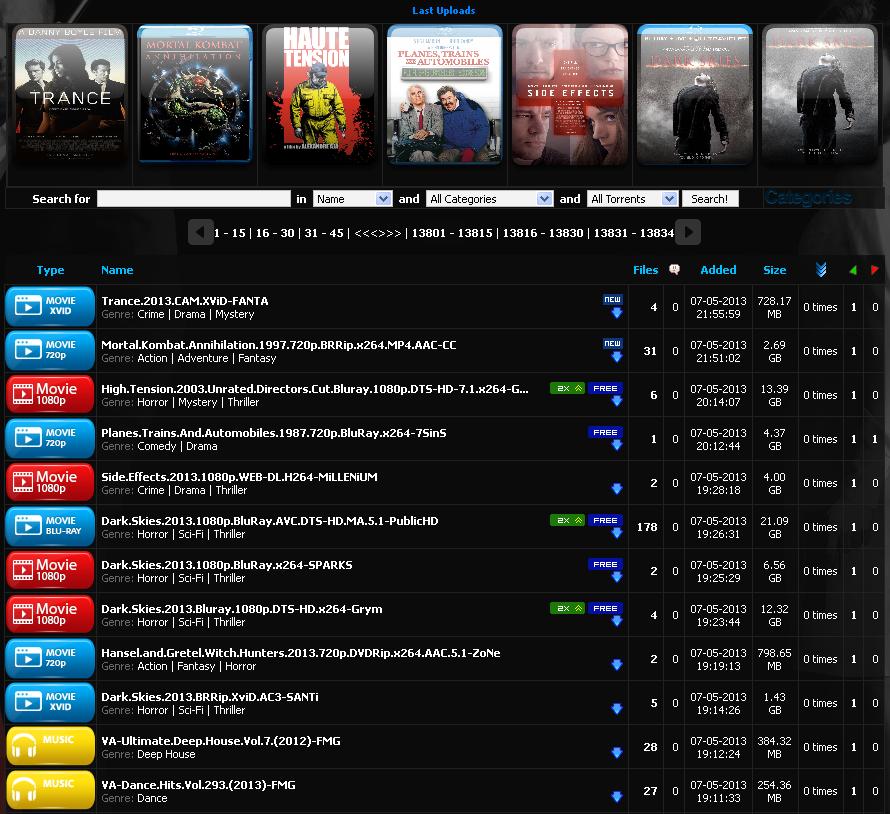Open the Mortal Kombat Annihilation poster
The height and width of the screenshot is (814, 890).
[x=195, y=94]
